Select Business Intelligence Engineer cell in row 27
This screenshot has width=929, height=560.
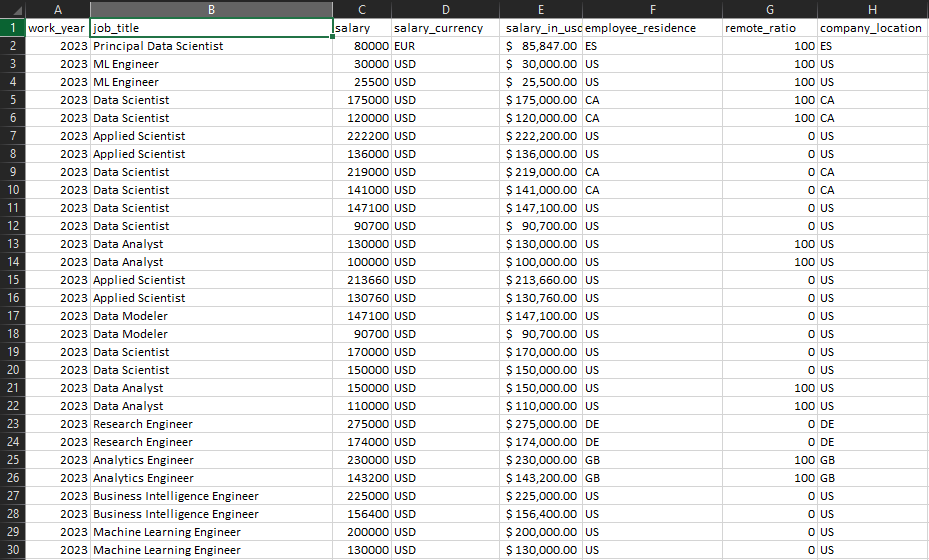pos(211,496)
